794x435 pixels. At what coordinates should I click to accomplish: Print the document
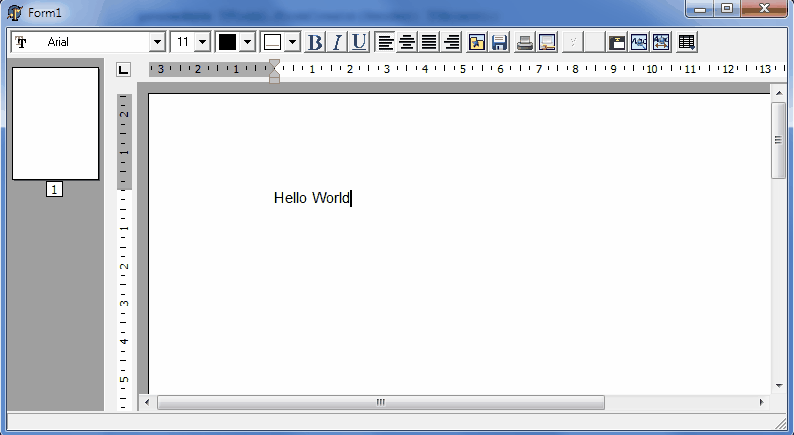pyautogui.click(x=525, y=42)
